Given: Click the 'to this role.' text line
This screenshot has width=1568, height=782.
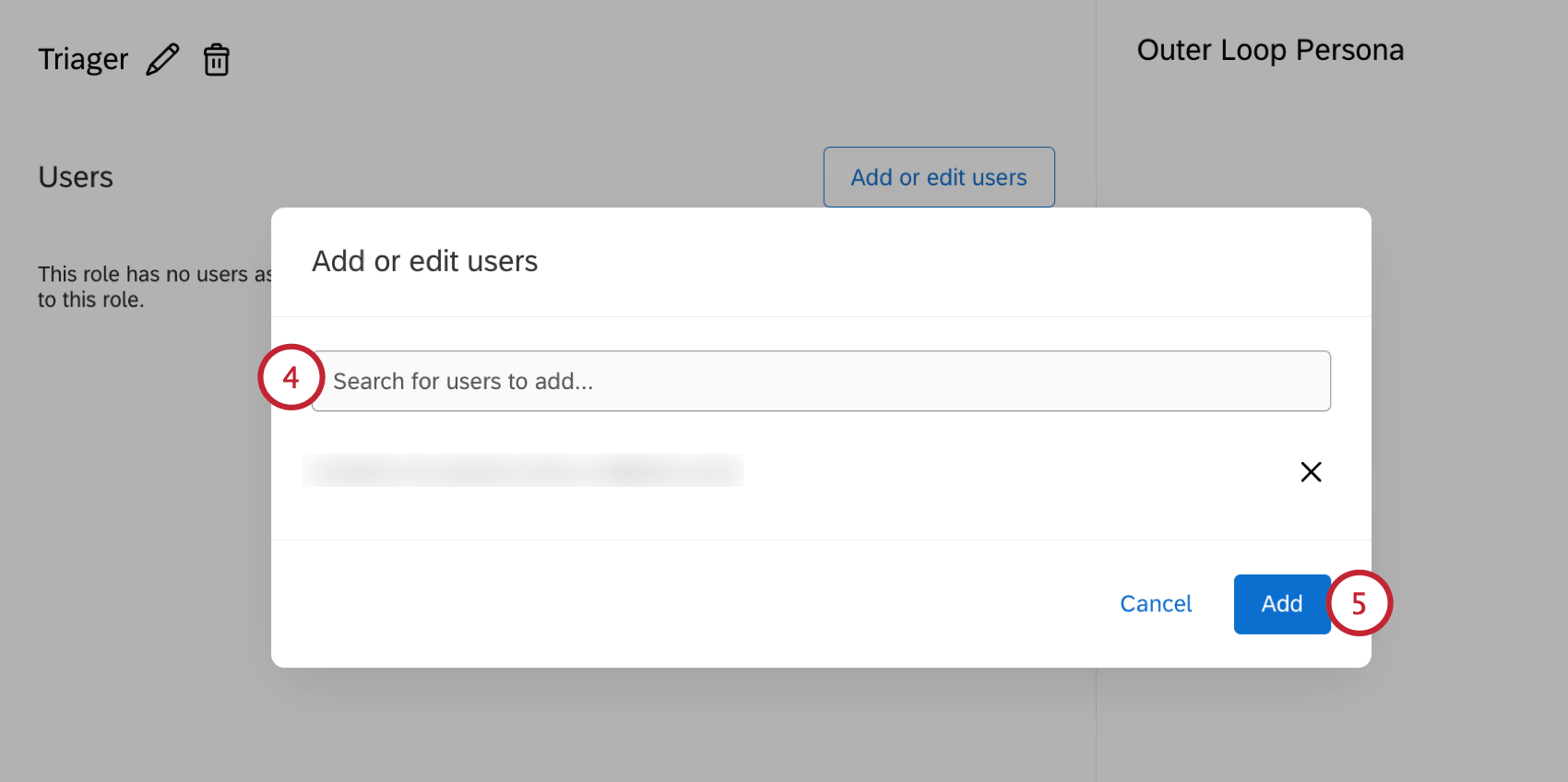Looking at the screenshot, I should pyautogui.click(x=91, y=300).
